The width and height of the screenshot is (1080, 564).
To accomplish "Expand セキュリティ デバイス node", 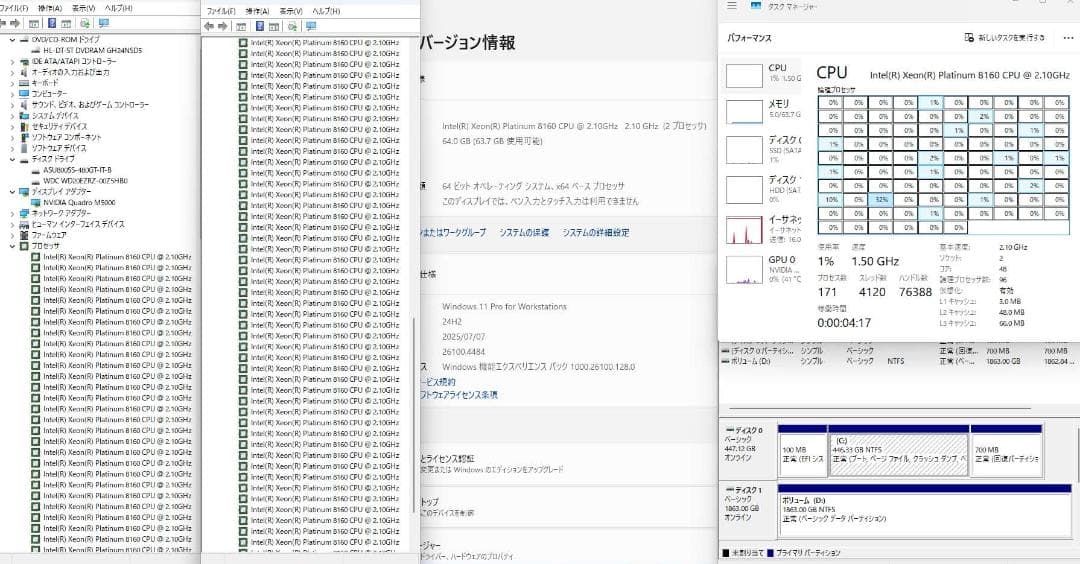I will [12, 127].
